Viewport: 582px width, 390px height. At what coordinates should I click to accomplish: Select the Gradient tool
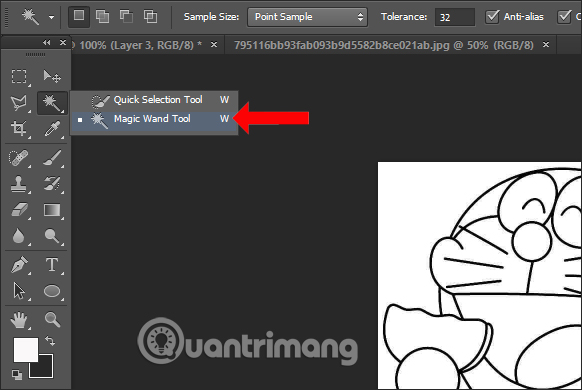(52, 210)
